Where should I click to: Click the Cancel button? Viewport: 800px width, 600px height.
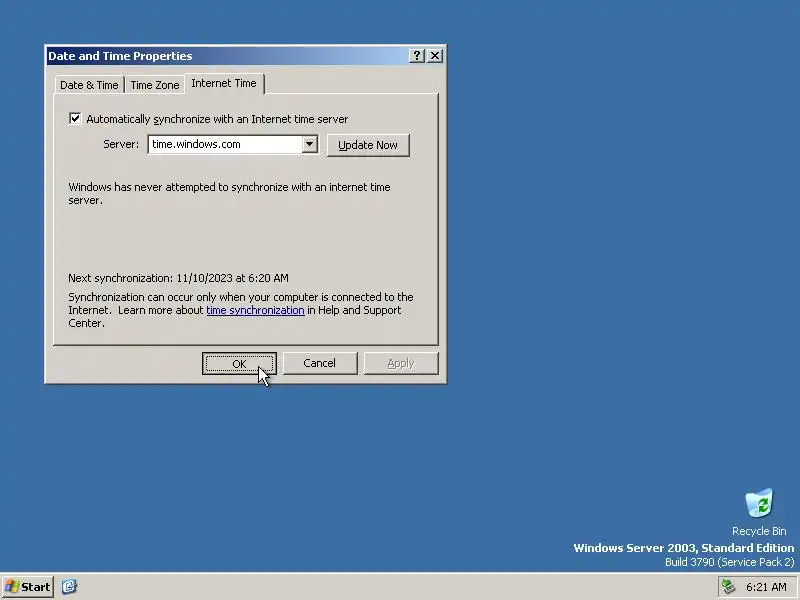coord(320,363)
